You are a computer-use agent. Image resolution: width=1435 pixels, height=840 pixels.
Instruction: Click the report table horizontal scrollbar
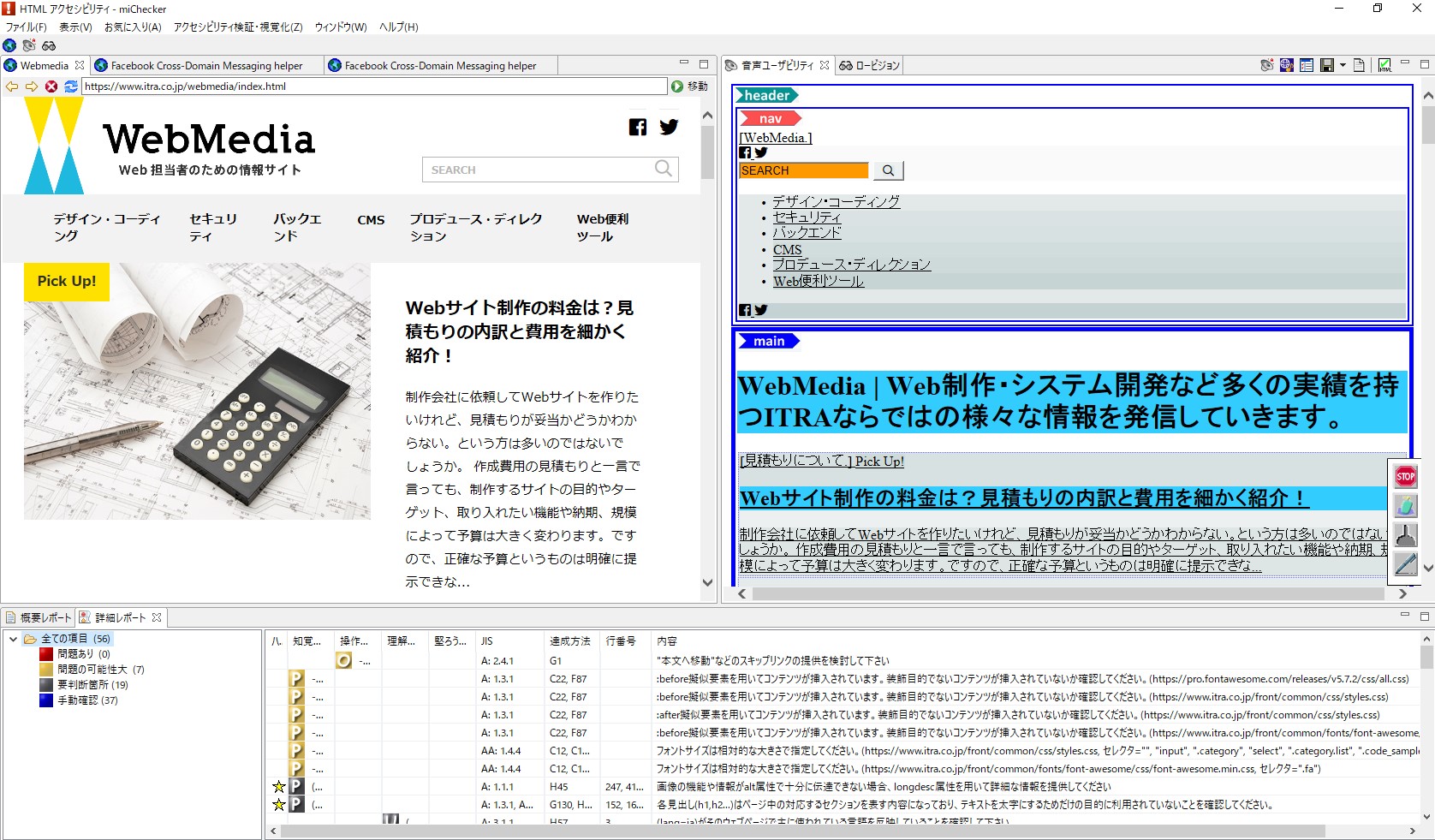click(x=802, y=831)
